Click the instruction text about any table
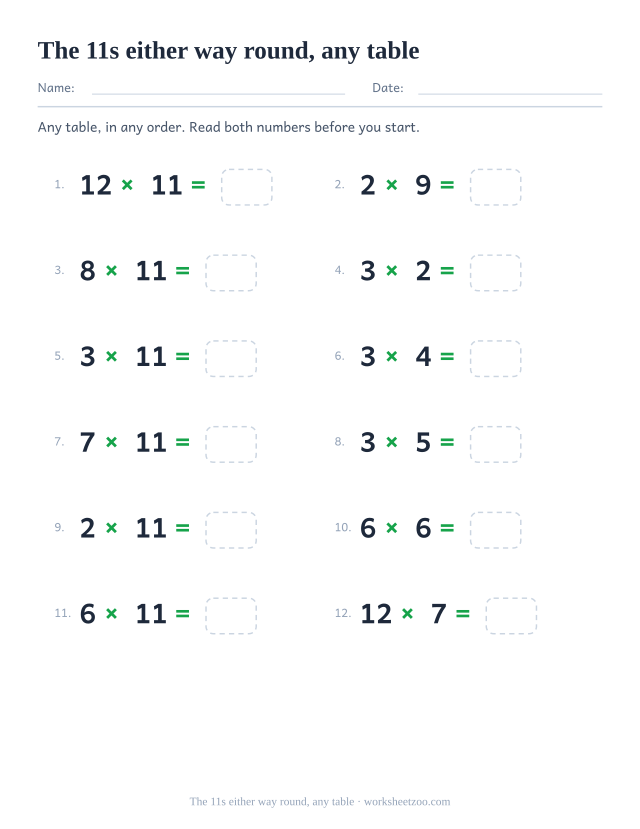Viewport: 640px width, 829px height. click(x=228, y=127)
